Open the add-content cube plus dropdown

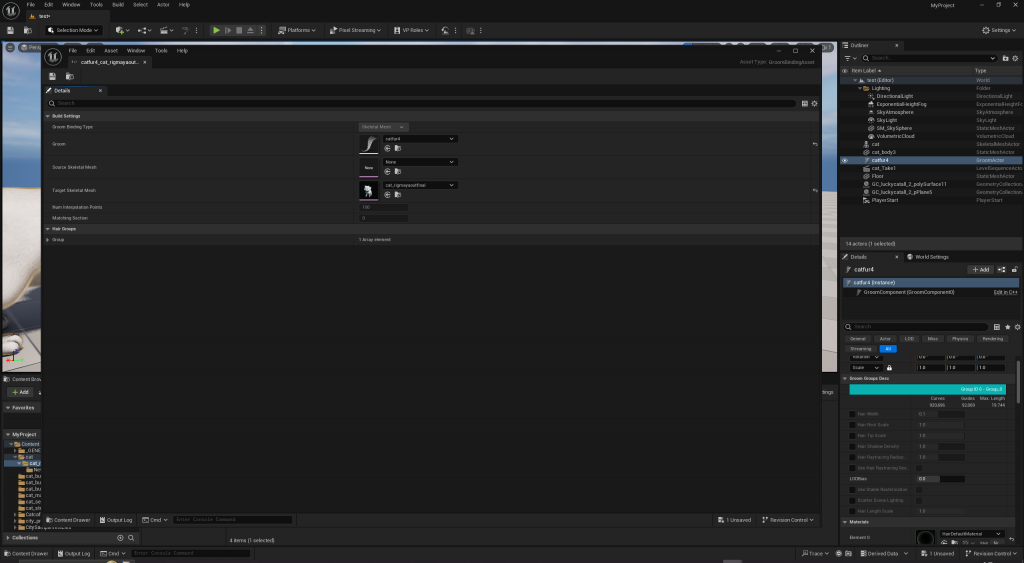point(122,30)
